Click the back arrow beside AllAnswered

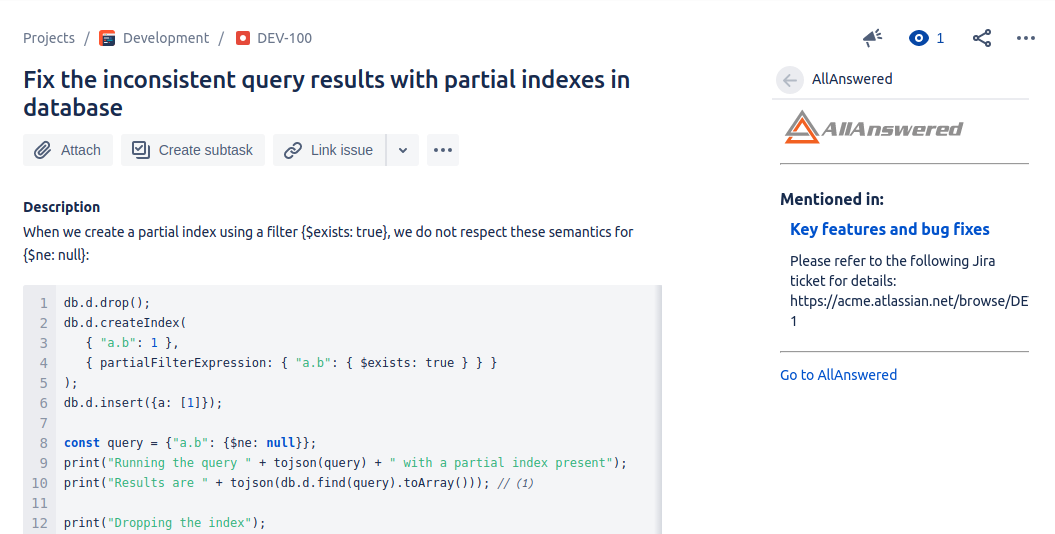[789, 80]
